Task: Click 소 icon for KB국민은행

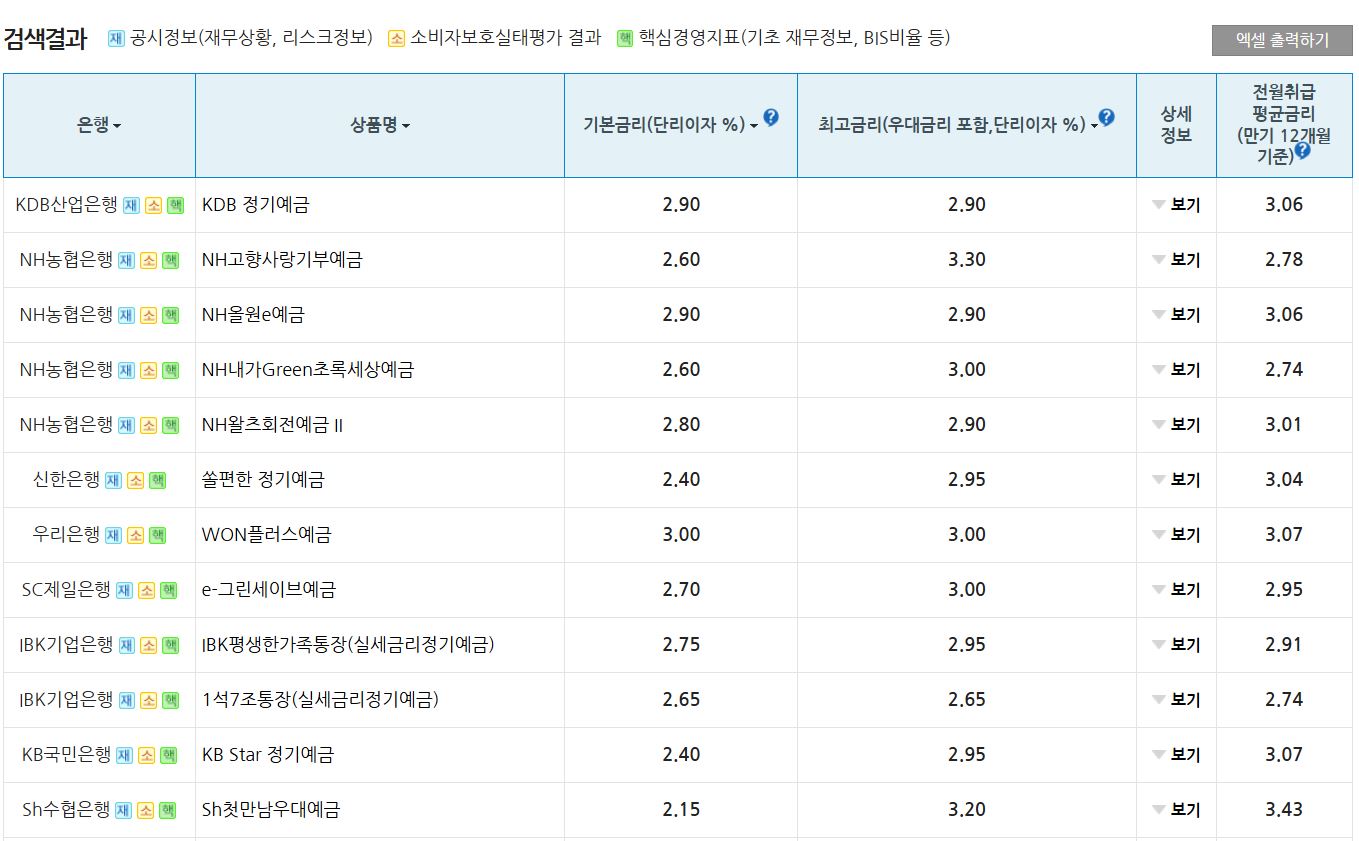Action: pos(146,755)
